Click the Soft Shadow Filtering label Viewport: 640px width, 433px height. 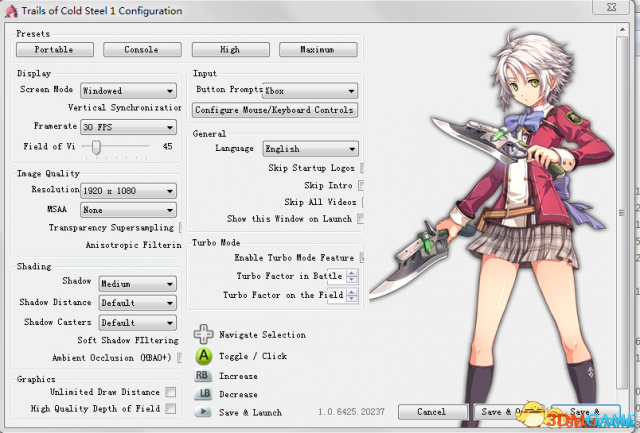tap(128, 340)
